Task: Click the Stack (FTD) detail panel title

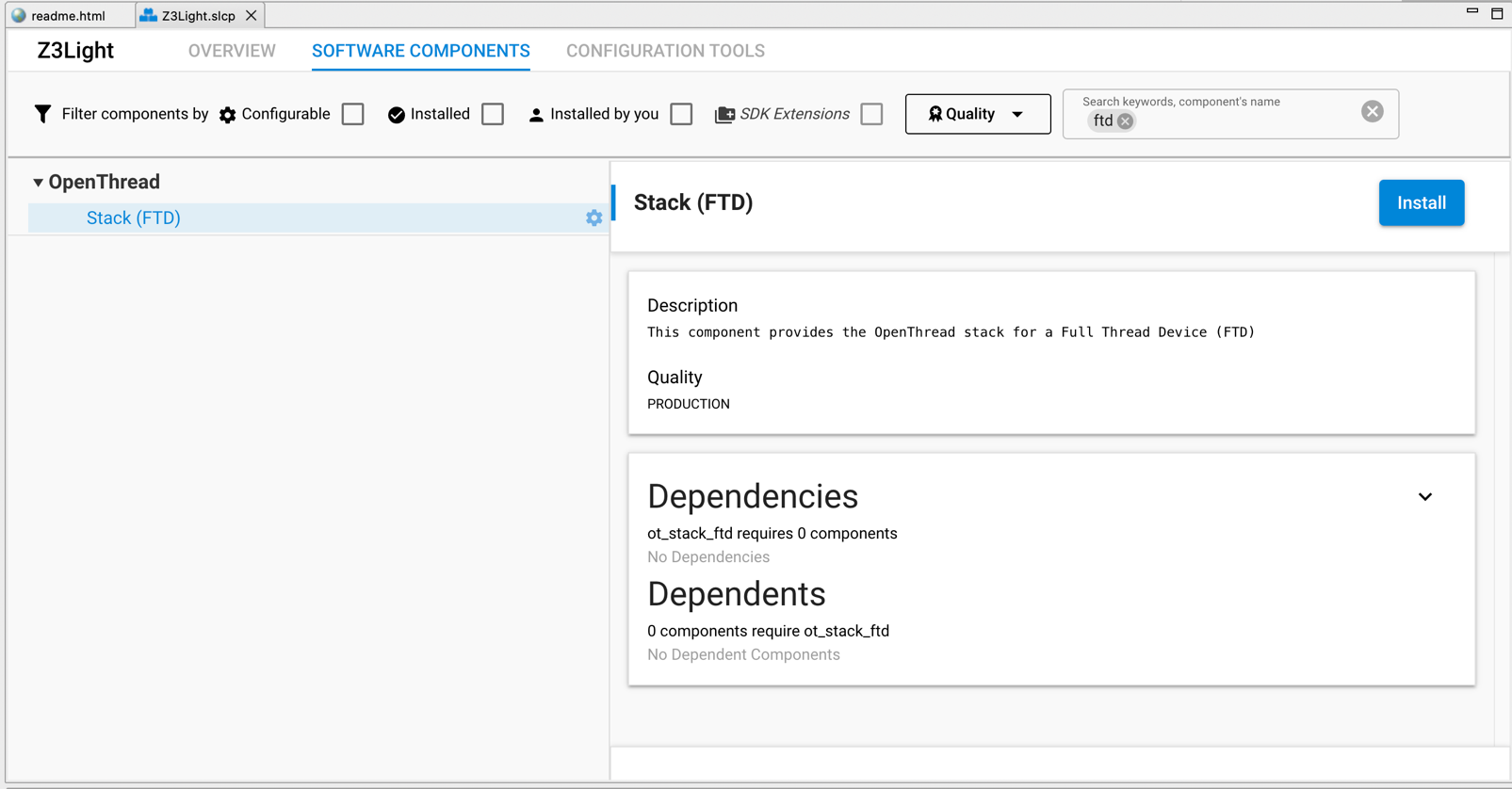Action: 693,202
